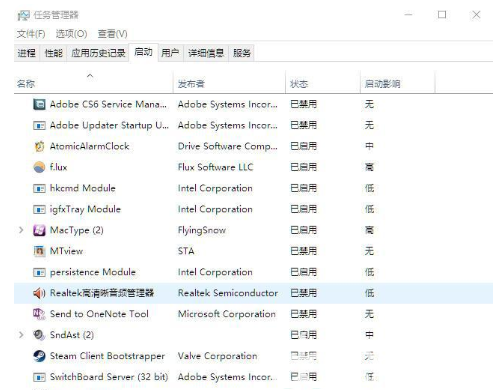The width and height of the screenshot is (500, 390).
Task: Open the 文件(F) menu
Action: point(31,34)
